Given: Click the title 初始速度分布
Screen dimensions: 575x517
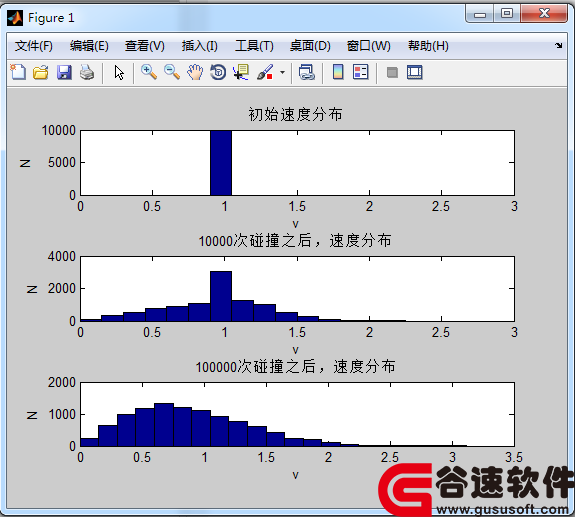Looking at the screenshot, I should coord(295,114).
